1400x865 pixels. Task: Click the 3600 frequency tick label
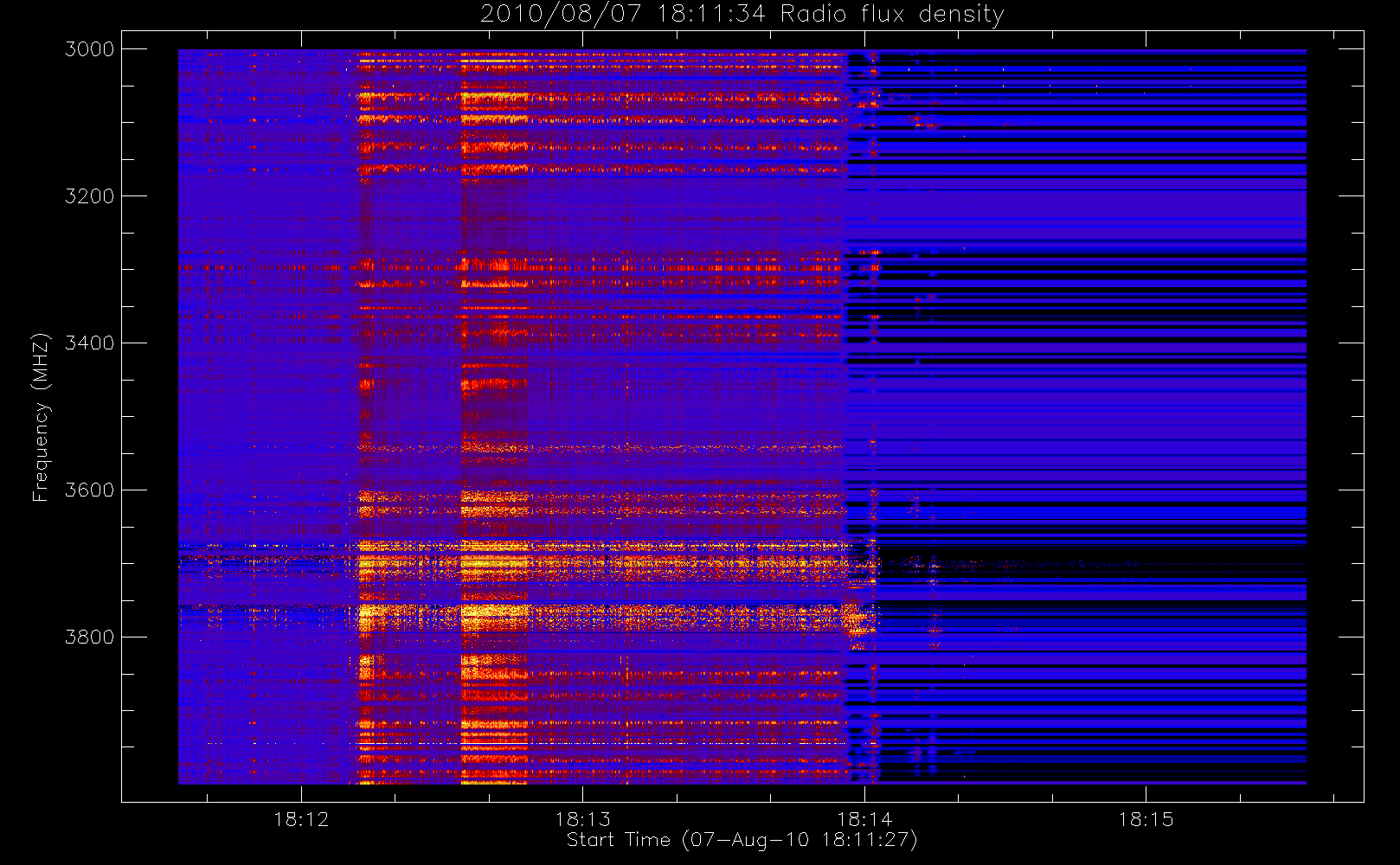[x=90, y=490]
